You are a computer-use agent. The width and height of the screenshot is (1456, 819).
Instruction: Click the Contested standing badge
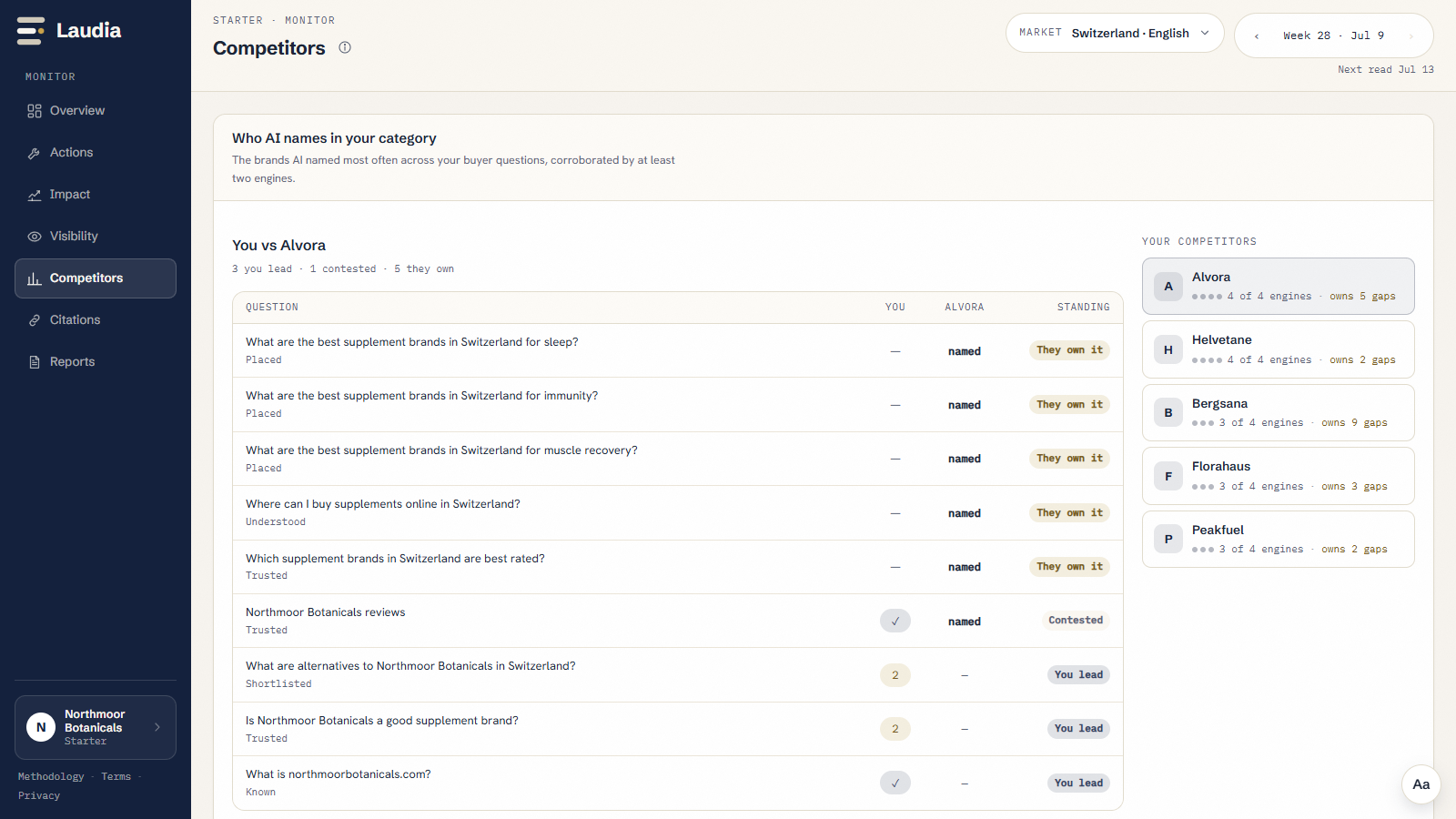pos(1076,621)
